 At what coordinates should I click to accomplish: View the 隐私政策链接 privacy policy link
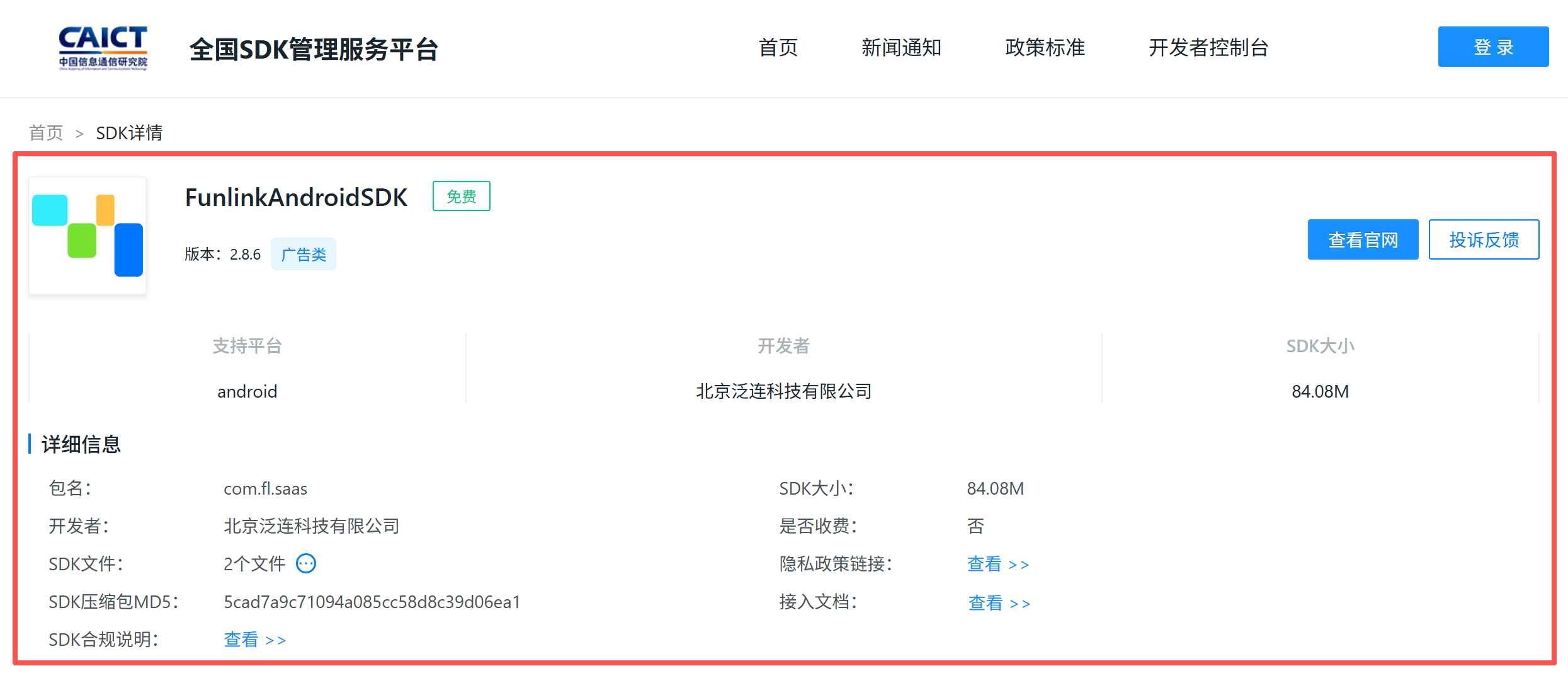coord(997,564)
